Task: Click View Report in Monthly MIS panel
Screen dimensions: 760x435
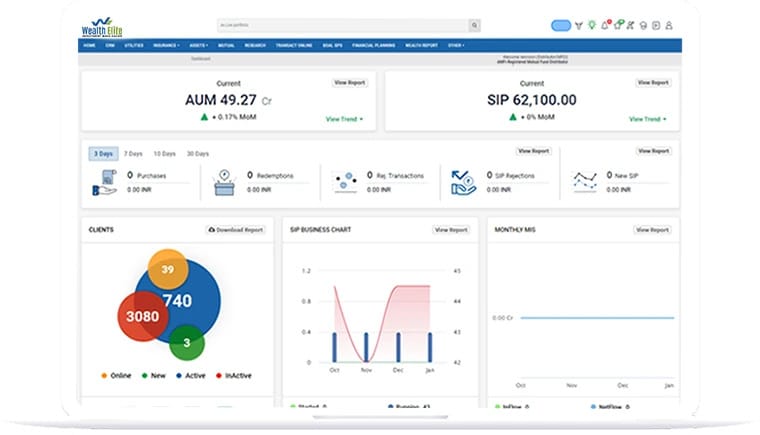Action: [x=652, y=230]
